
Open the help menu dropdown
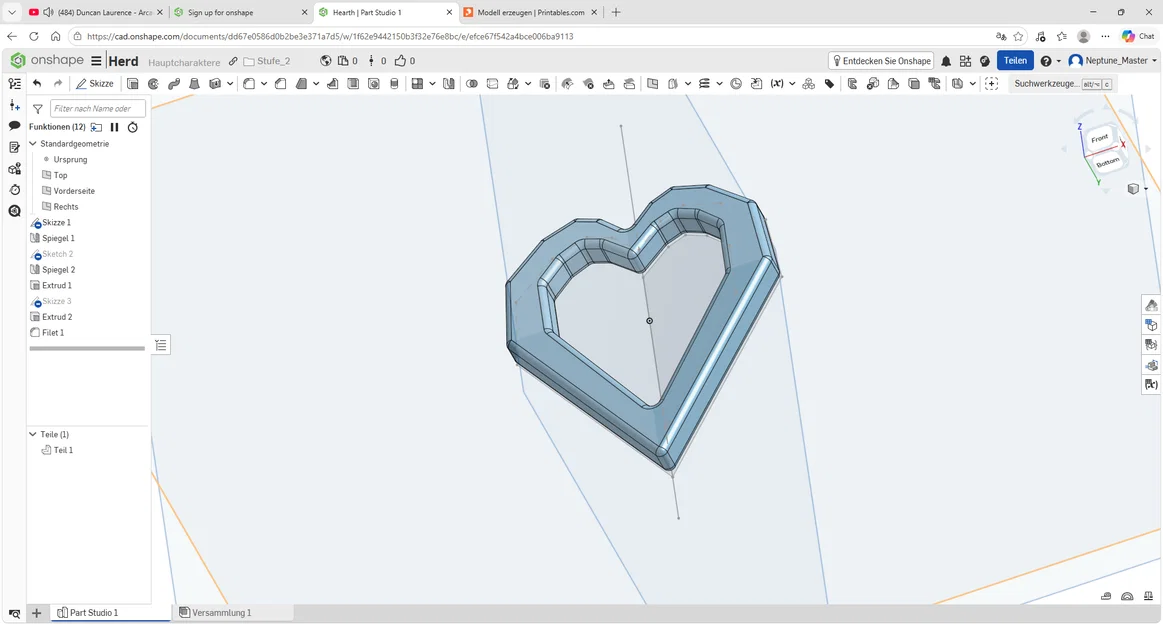coord(1058,61)
